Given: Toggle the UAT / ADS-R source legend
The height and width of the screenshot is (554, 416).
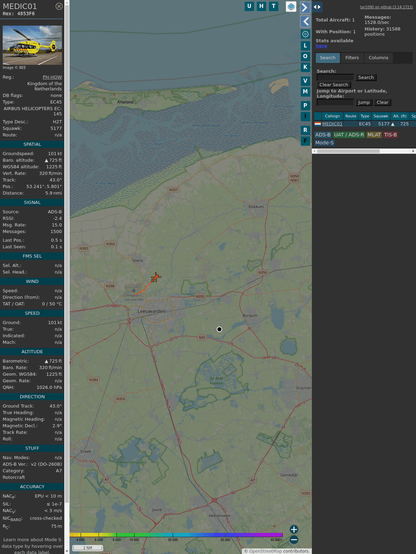Looking at the screenshot, I should tap(349, 135).
